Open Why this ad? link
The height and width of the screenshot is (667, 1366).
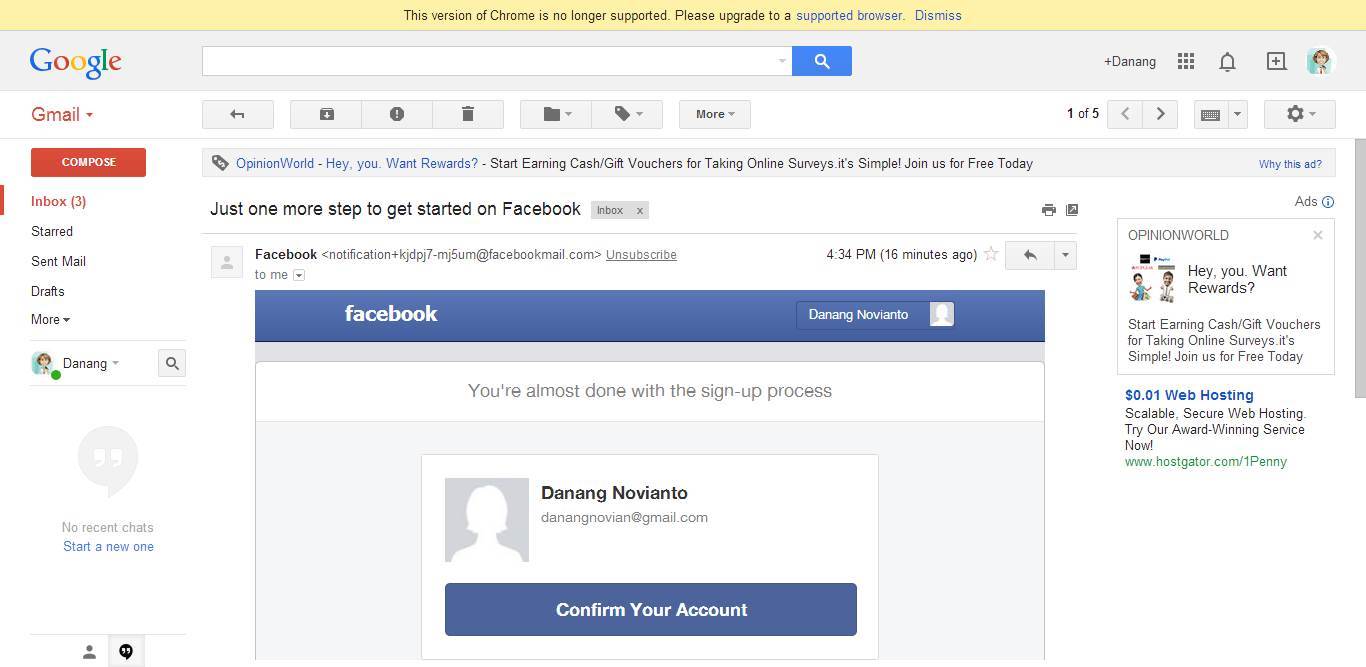[1290, 164]
